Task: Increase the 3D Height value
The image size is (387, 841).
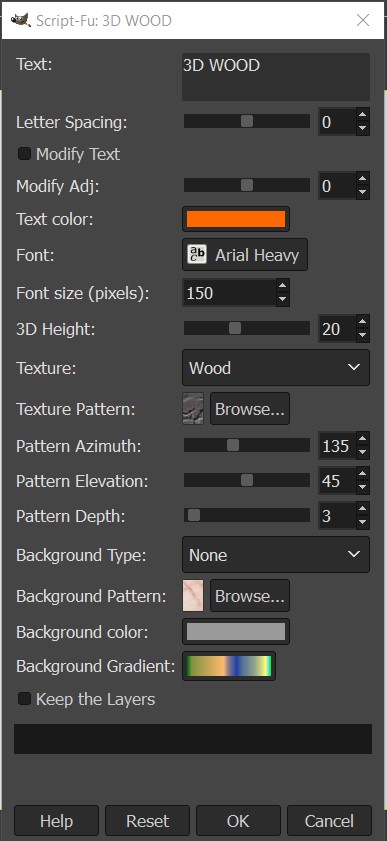Action: [363, 321]
